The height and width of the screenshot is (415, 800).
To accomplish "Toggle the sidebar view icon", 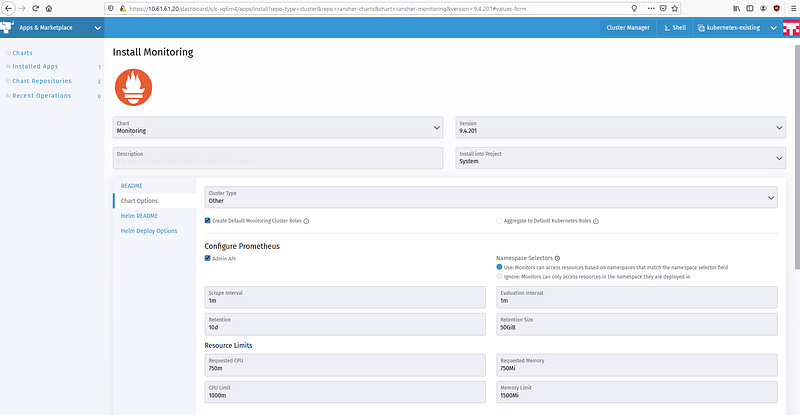I will click(x=749, y=8).
